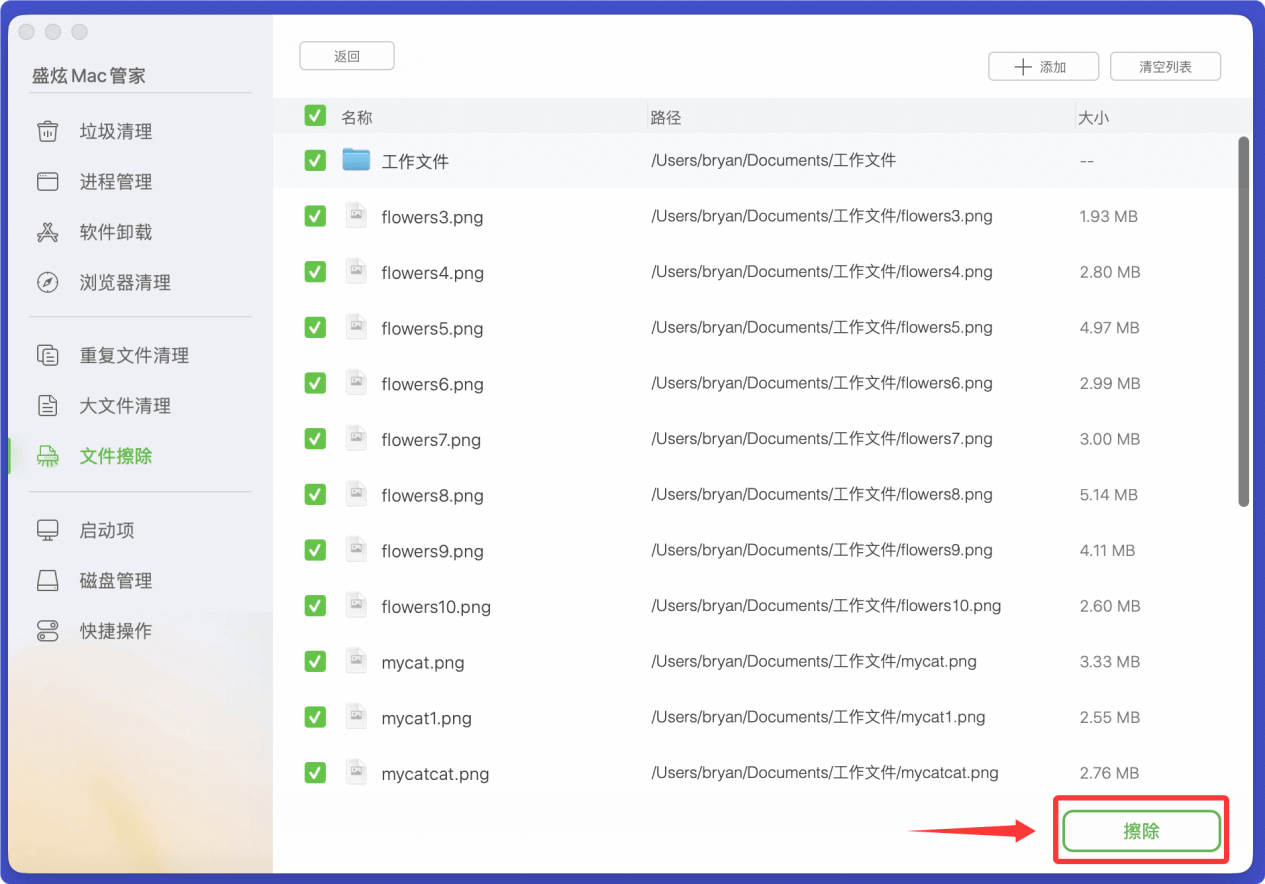The width and height of the screenshot is (1265, 884).
Task: Switch to 文件擦除 in the sidebar
Action: [115, 456]
